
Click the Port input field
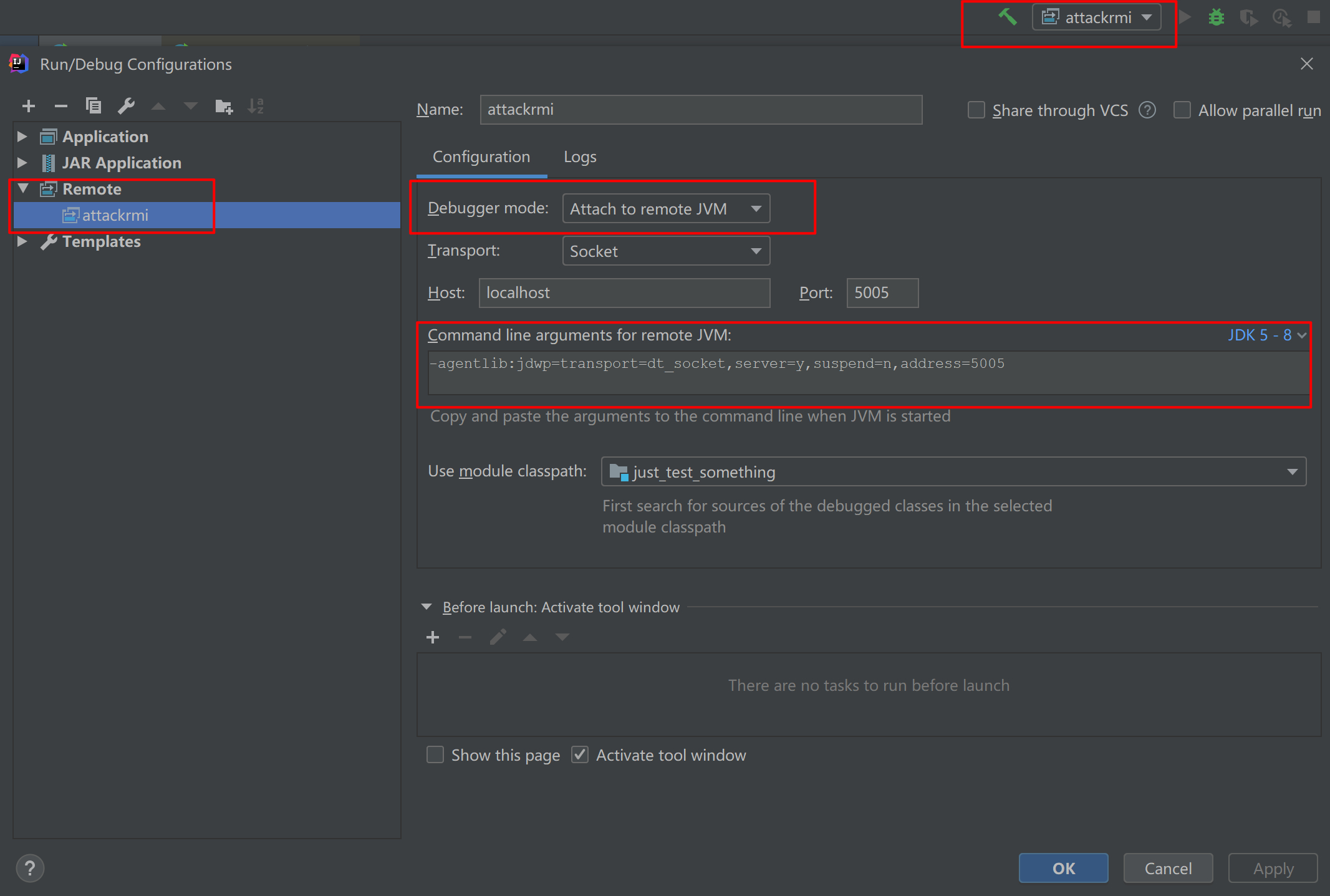tap(882, 293)
